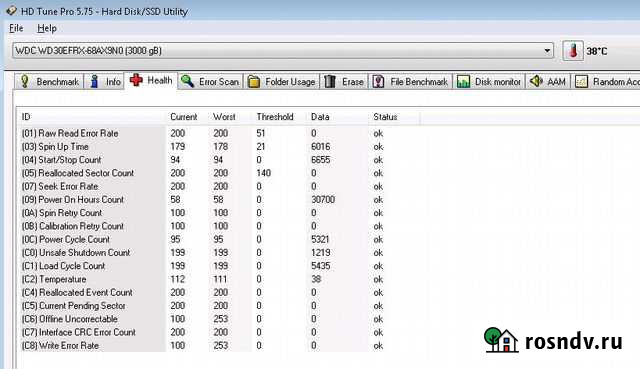
Task: Click the Error Scan magnifier icon
Action: tap(187, 81)
